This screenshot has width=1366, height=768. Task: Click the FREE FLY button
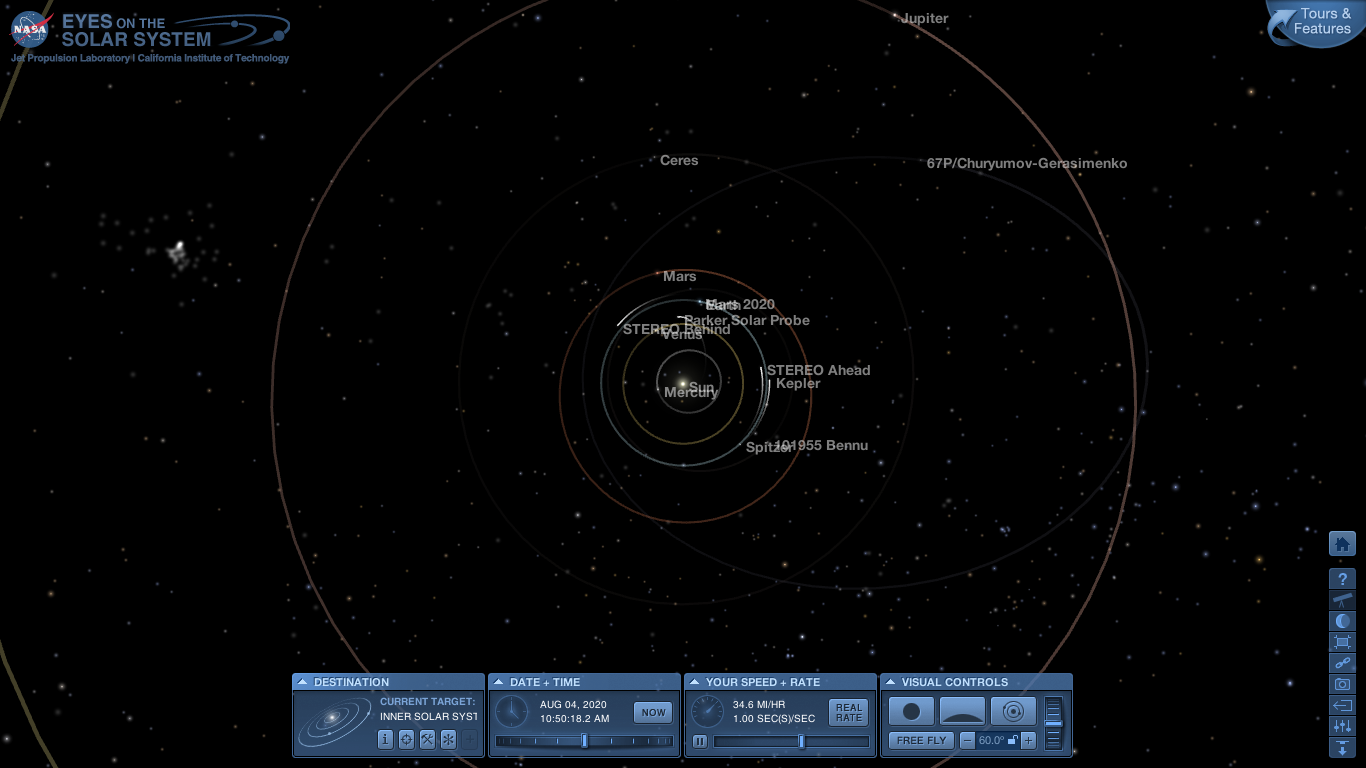pyautogui.click(x=921, y=741)
